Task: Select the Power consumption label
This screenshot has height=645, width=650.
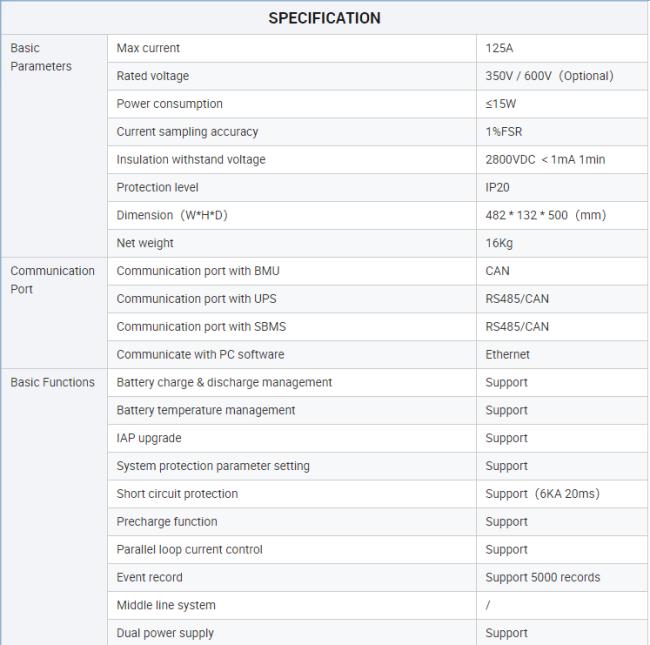Action: tap(169, 104)
